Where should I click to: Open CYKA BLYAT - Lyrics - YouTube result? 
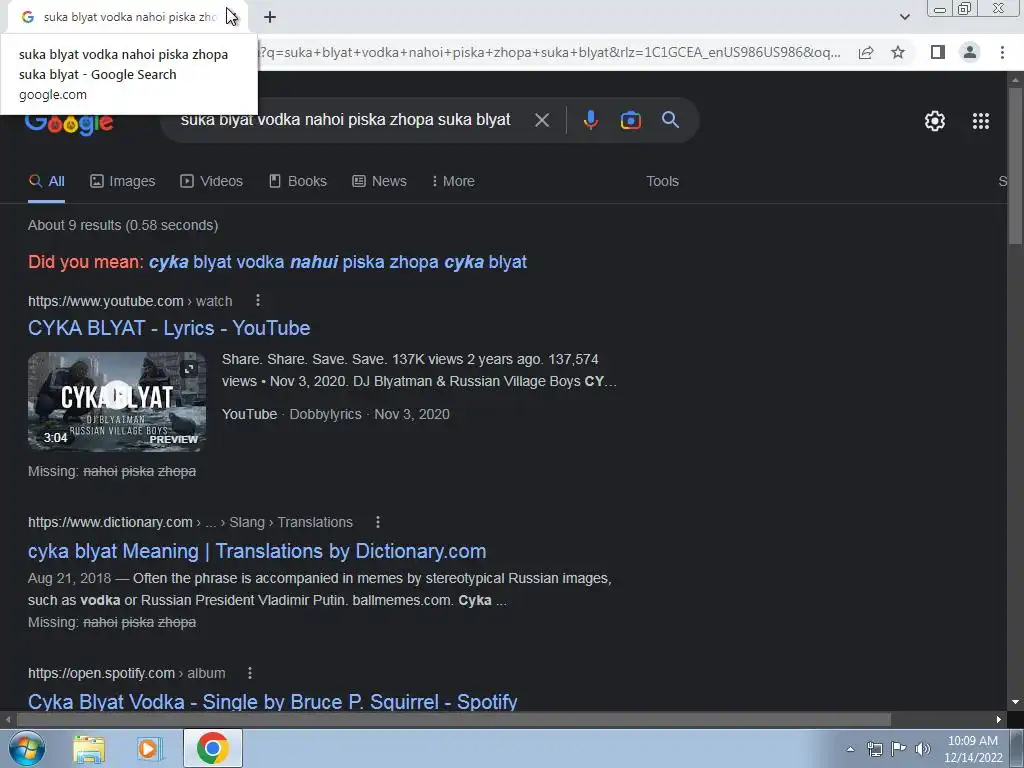click(x=169, y=328)
